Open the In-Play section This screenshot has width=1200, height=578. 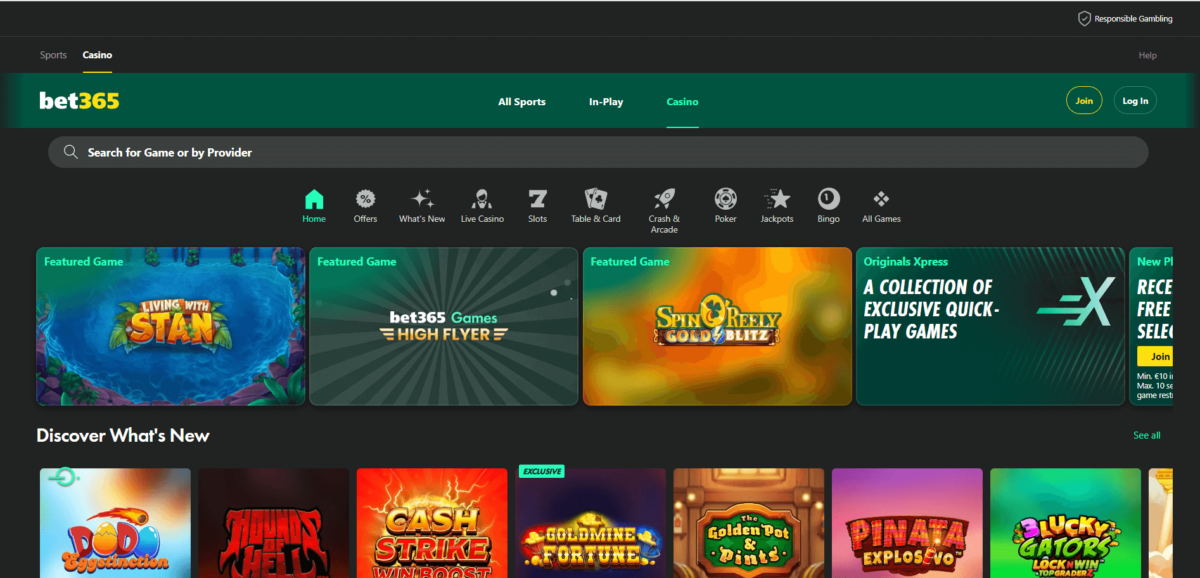[x=606, y=101]
